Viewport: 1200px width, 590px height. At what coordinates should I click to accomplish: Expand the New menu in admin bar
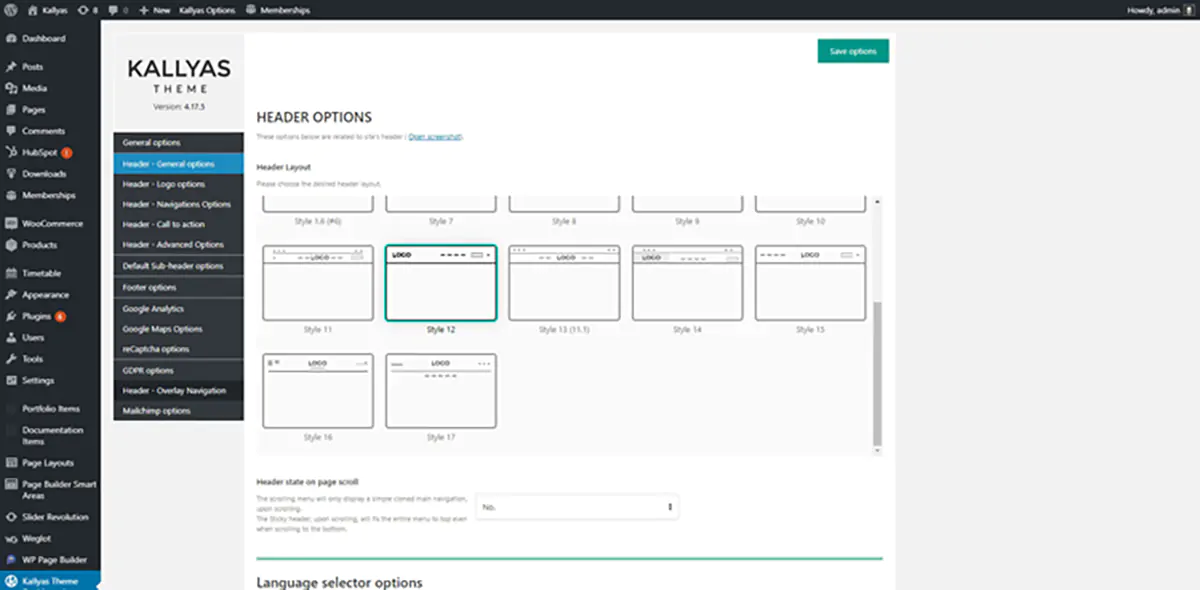[x=154, y=10]
